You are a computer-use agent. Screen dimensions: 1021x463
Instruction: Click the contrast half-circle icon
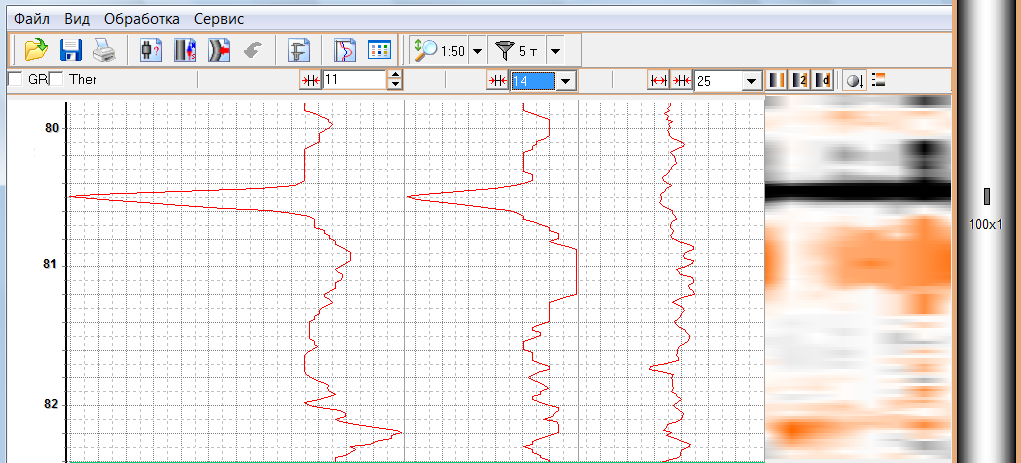tap(854, 80)
